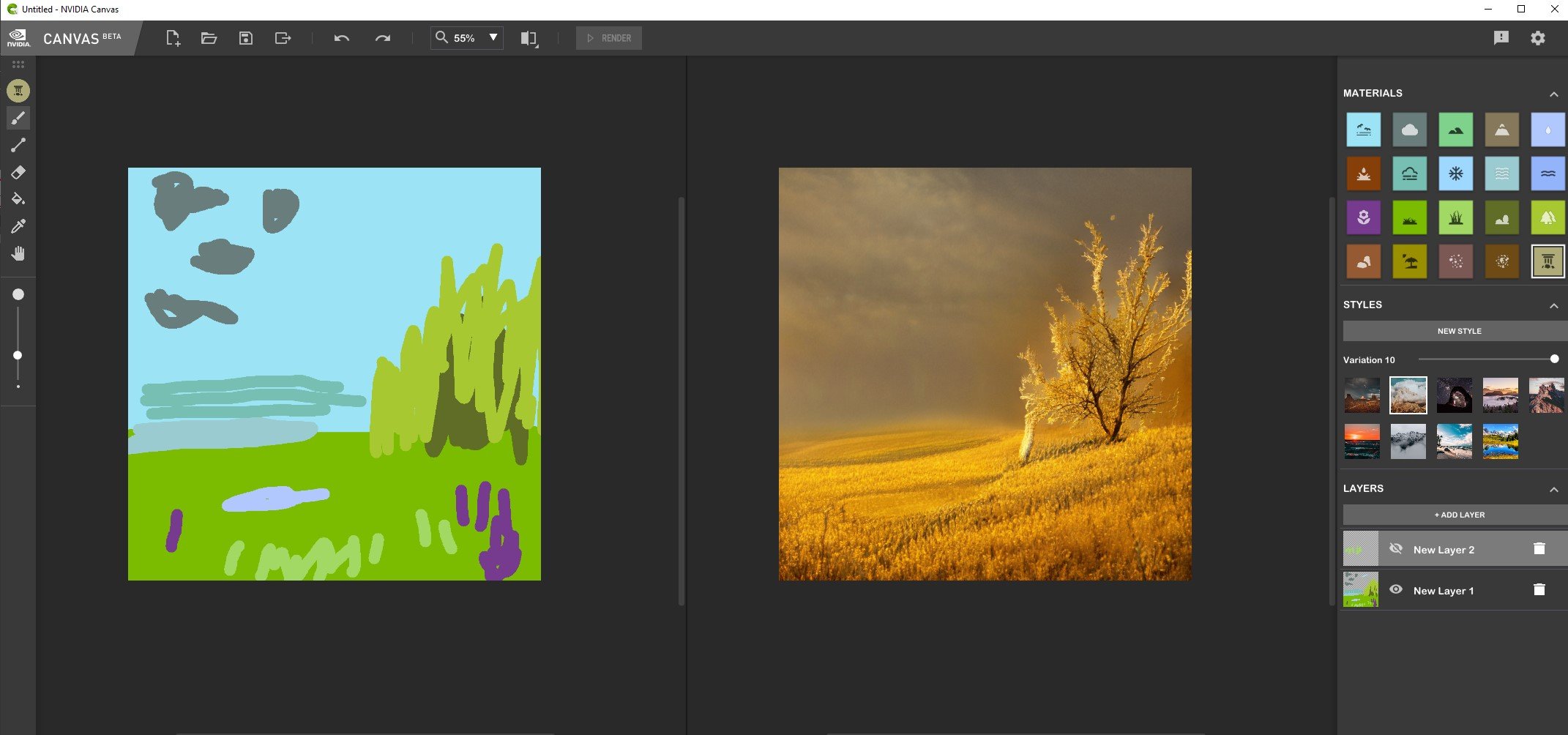Activate the Pan hand tool
1568x735 pixels.
(19, 253)
